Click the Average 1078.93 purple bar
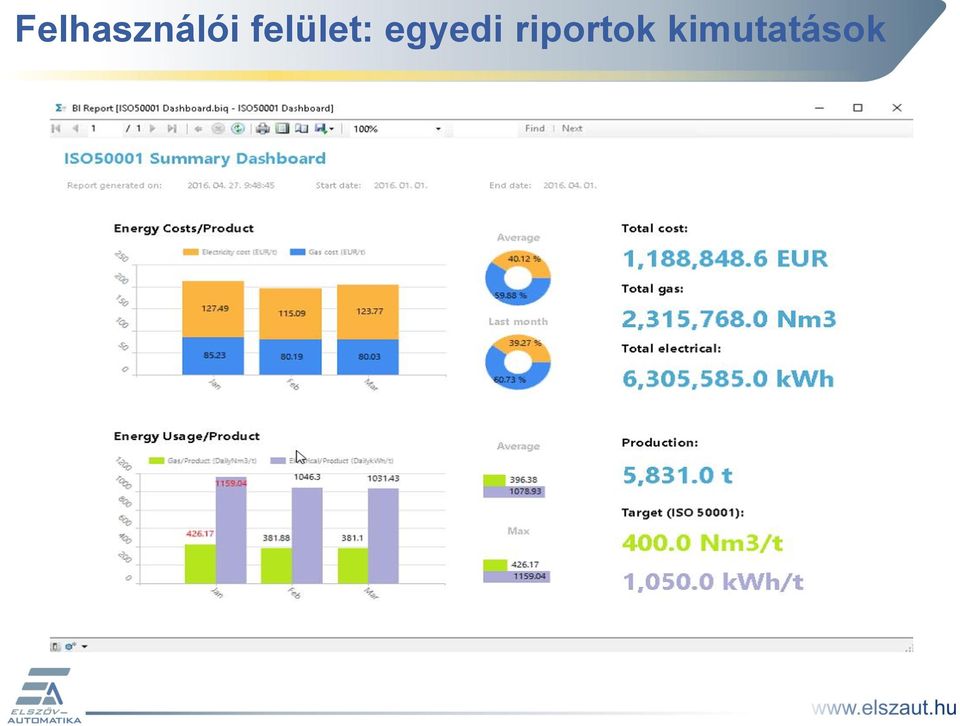 click(514, 492)
